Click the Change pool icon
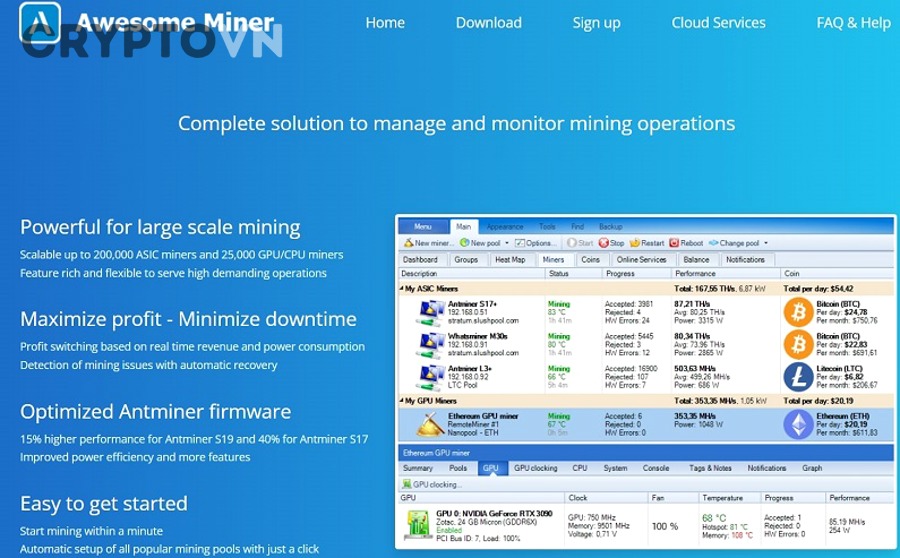The image size is (900, 558). [713, 243]
